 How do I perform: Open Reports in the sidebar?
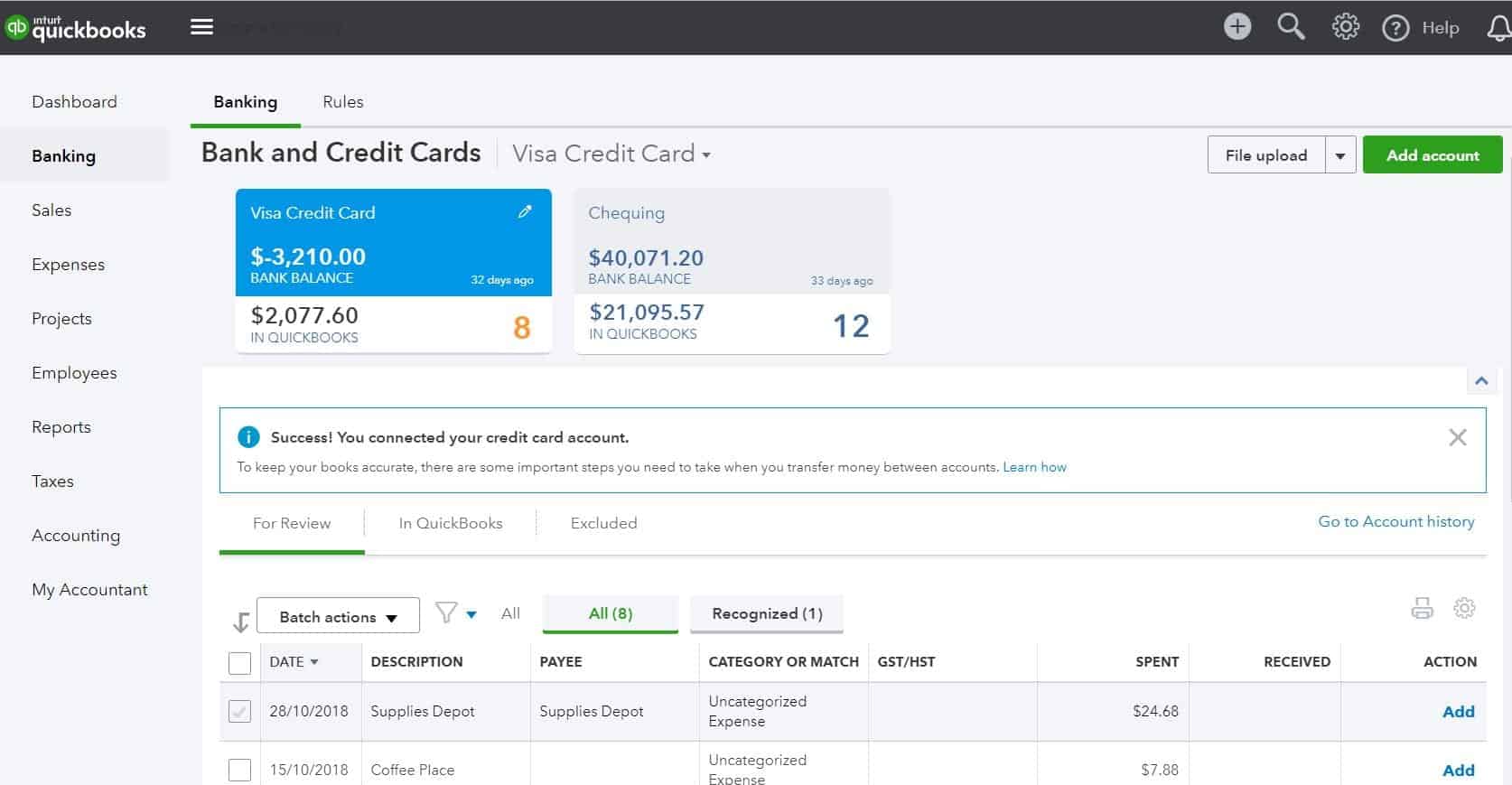point(61,427)
